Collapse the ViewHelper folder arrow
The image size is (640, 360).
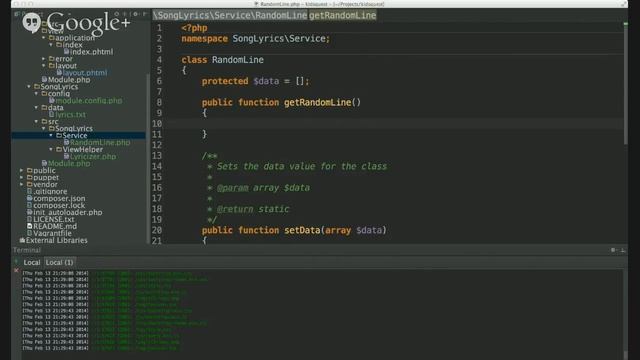[51, 149]
